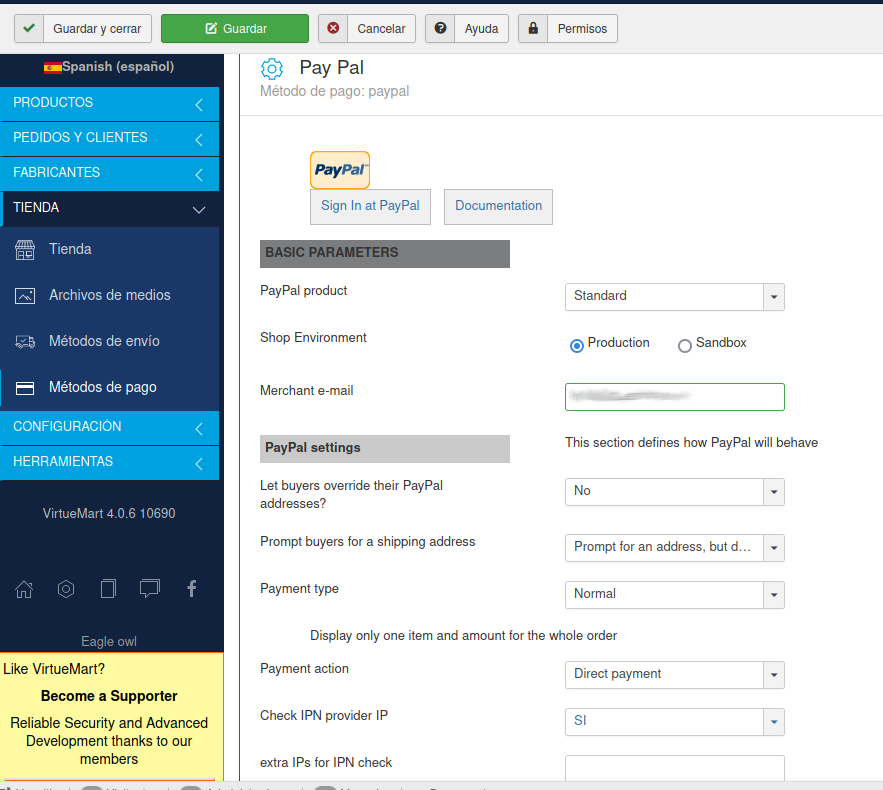Click the hexagon extension icon in sidebar footer

[66, 589]
